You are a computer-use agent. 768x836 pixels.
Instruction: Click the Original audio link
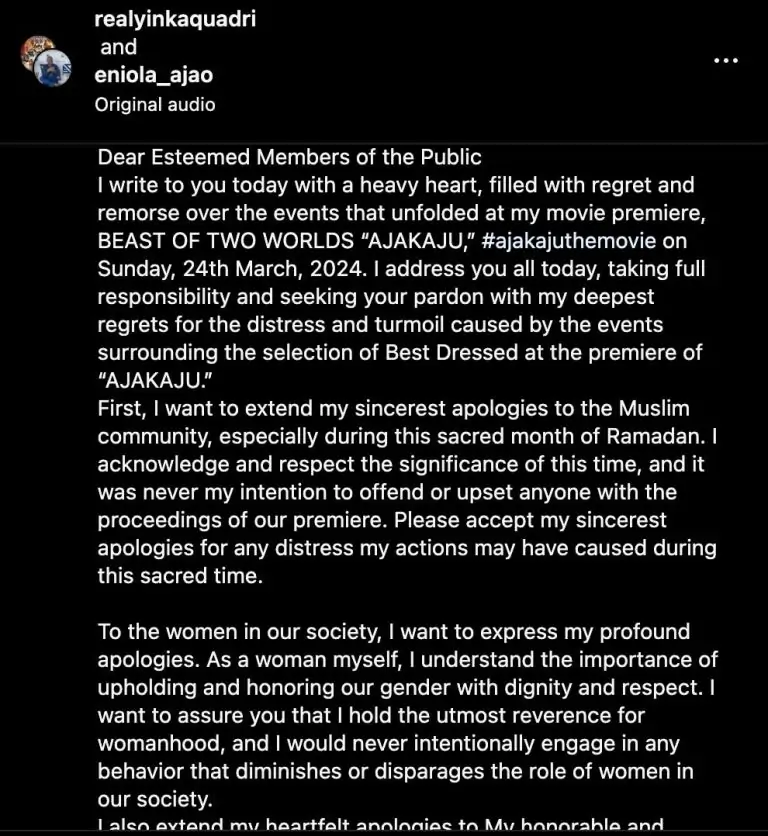pos(155,104)
